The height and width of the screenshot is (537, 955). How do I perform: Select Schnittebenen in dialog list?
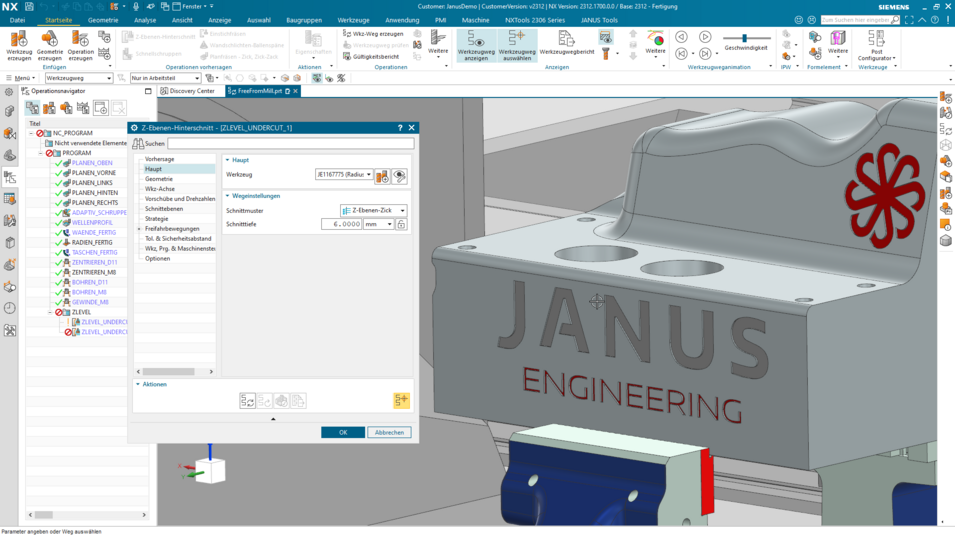[164, 209]
